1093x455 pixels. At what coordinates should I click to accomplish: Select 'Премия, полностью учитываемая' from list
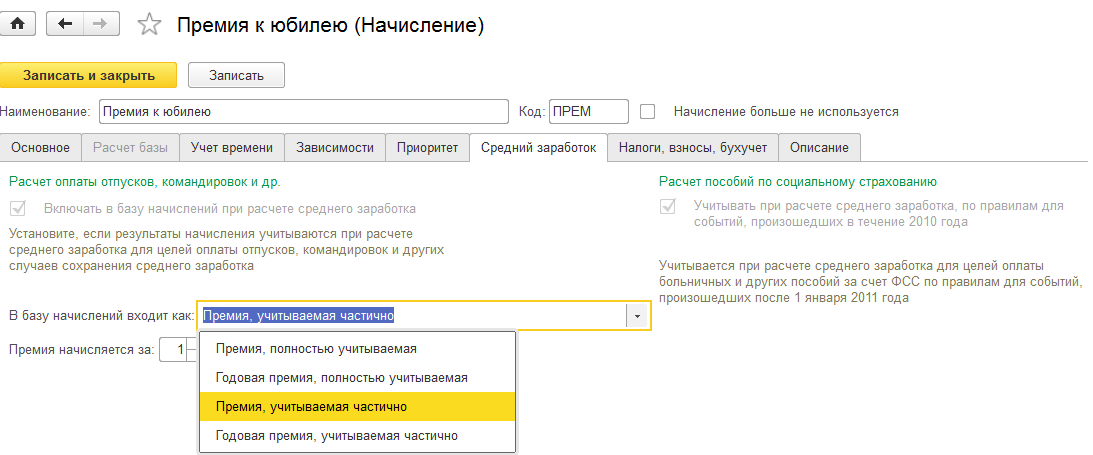point(316,349)
